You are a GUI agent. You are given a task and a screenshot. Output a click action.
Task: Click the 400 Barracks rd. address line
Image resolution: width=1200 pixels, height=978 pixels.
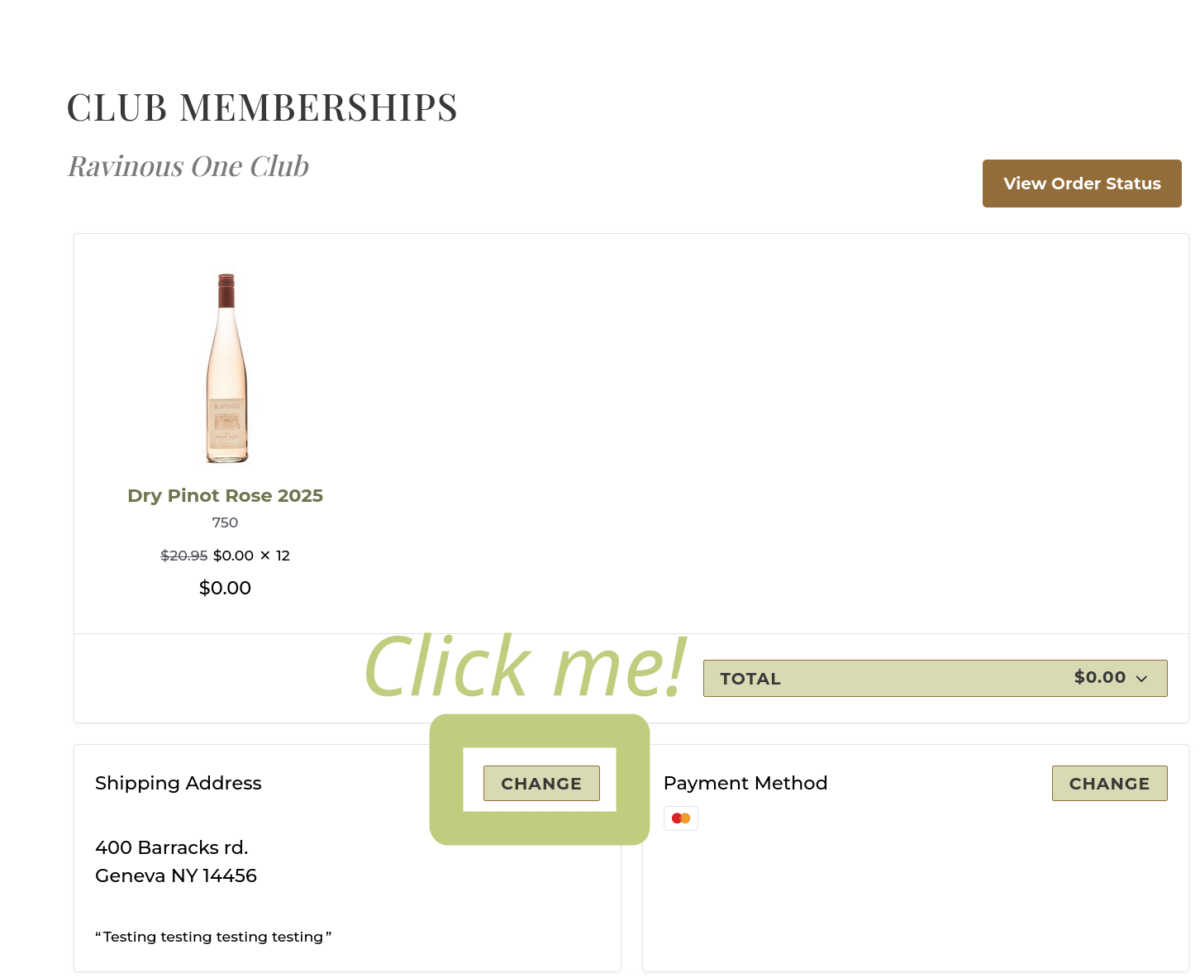pyautogui.click(x=171, y=847)
